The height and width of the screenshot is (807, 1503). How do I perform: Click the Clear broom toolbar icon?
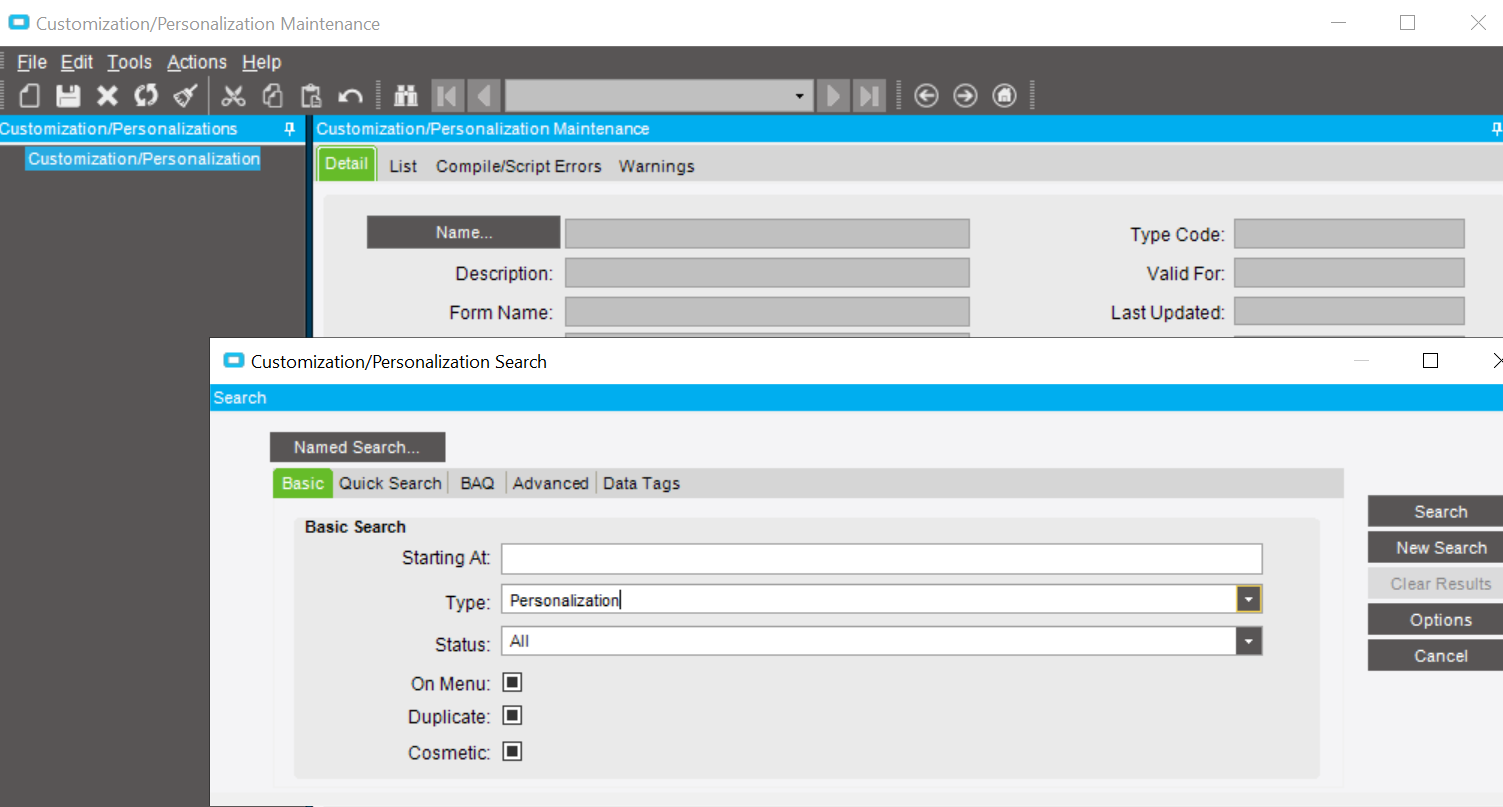(185, 96)
